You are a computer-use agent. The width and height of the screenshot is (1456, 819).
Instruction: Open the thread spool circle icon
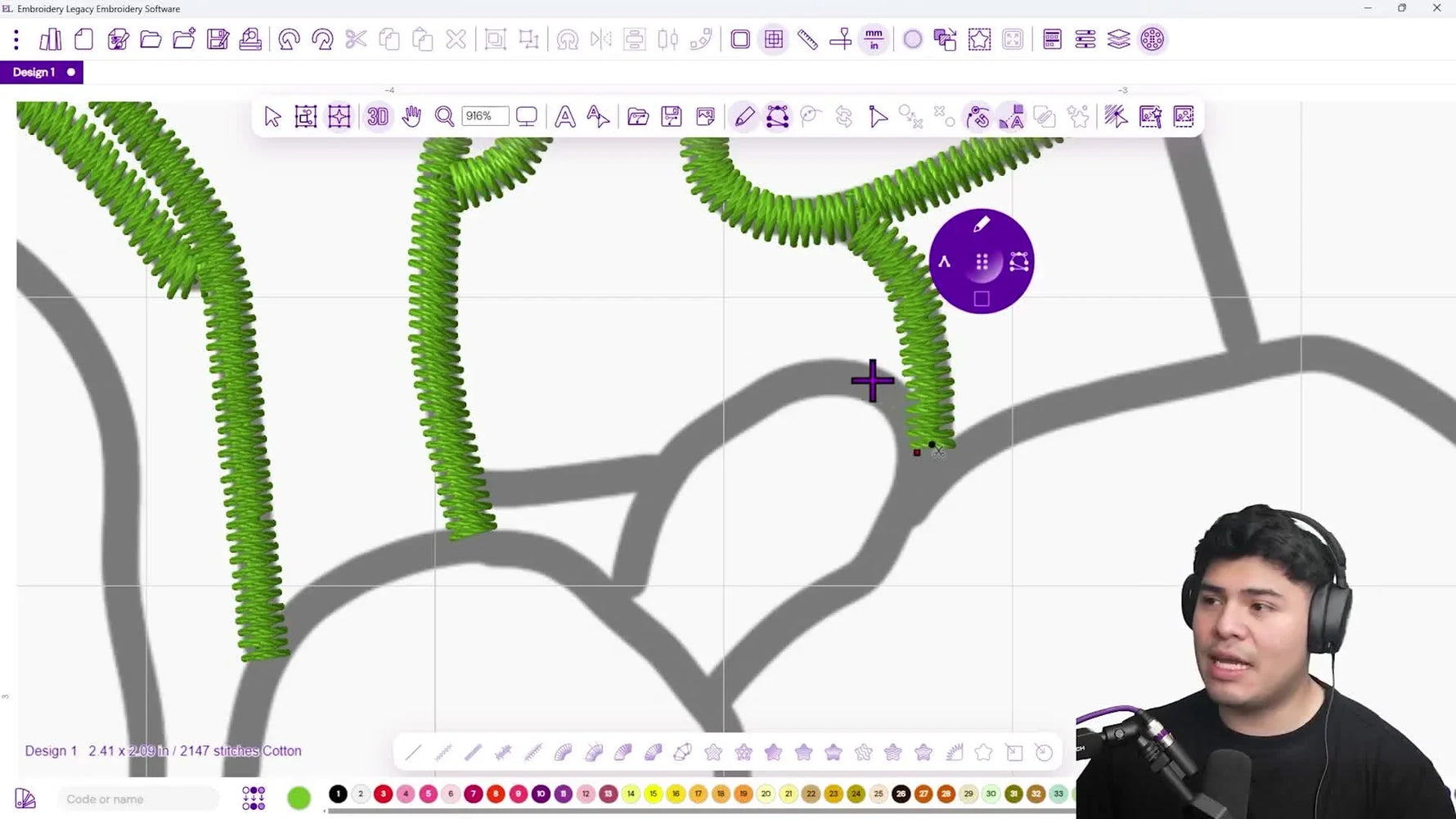click(1152, 39)
